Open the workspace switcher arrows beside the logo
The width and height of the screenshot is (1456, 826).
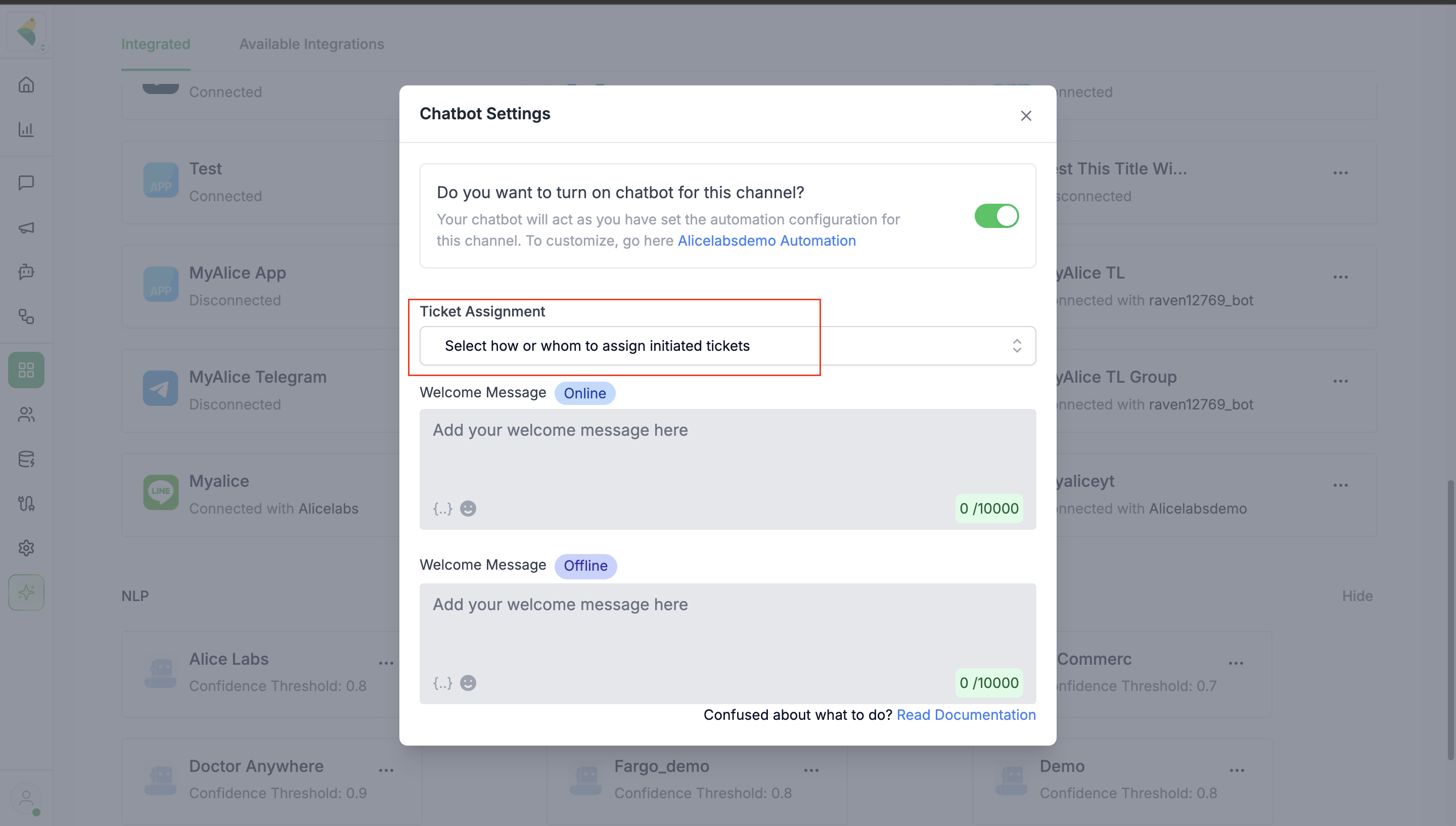42,48
